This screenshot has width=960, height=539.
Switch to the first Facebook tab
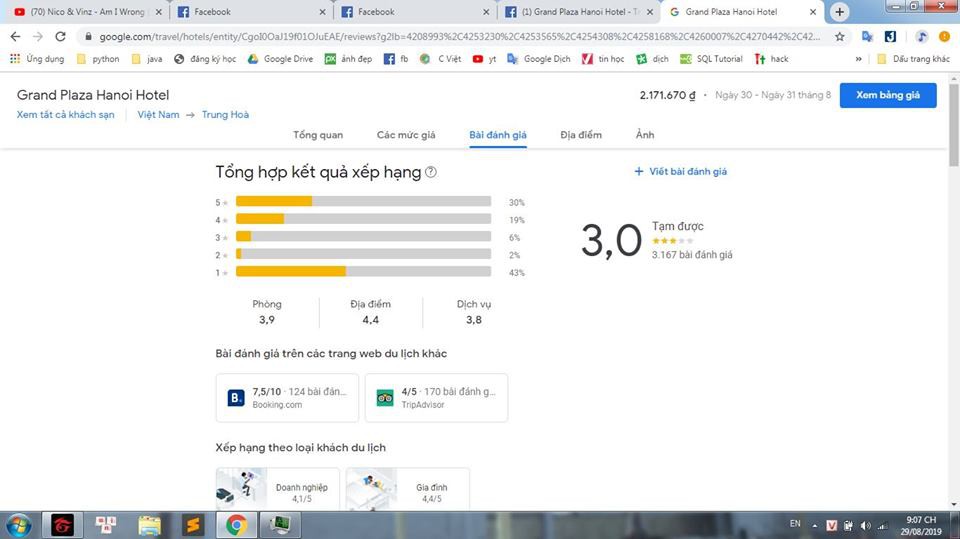tap(251, 12)
